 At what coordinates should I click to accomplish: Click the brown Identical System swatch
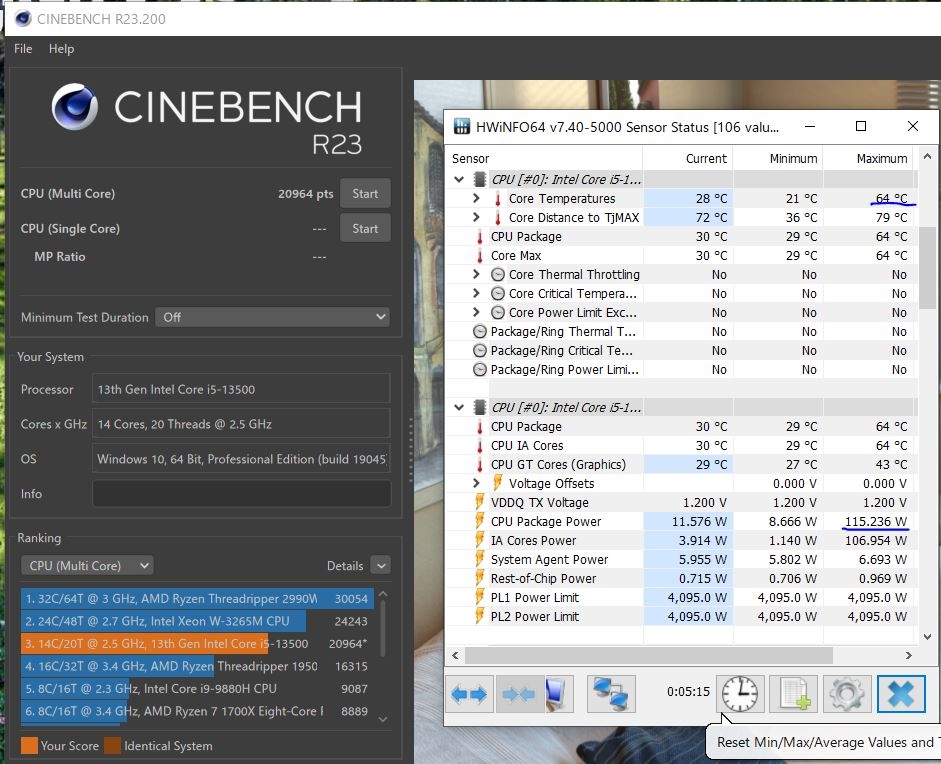pos(112,745)
